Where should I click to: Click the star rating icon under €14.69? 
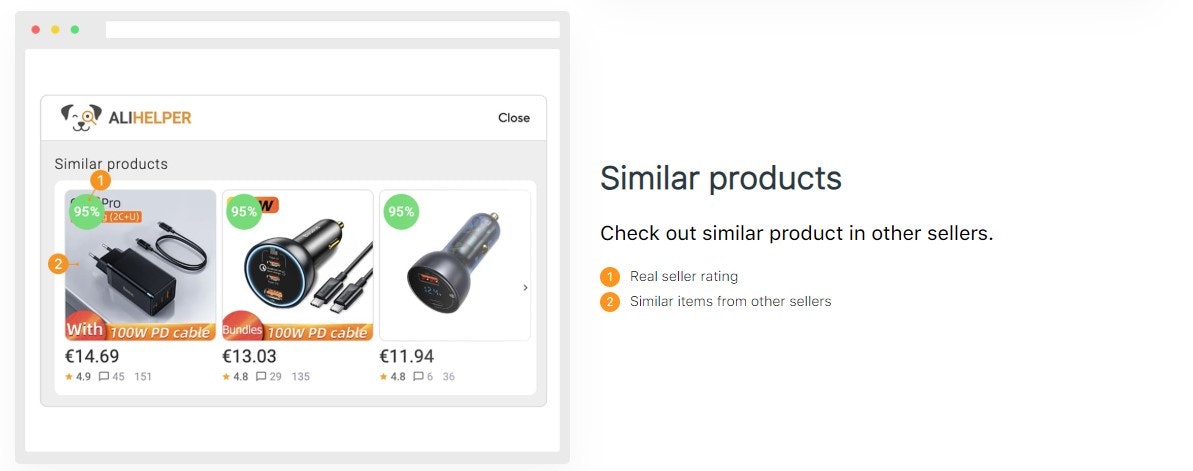tap(69, 377)
